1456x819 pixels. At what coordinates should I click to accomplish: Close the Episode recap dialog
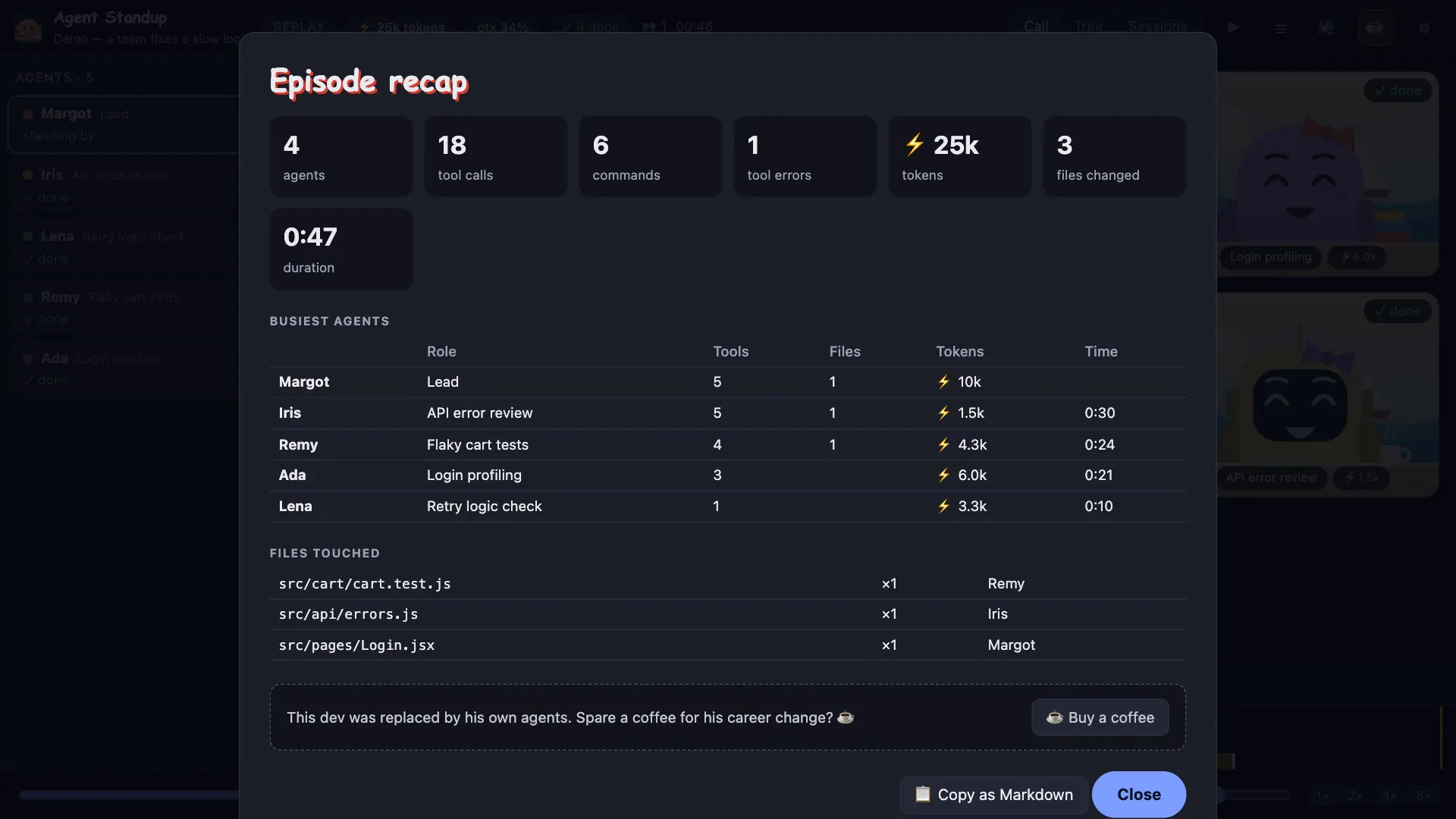coord(1138,794)
